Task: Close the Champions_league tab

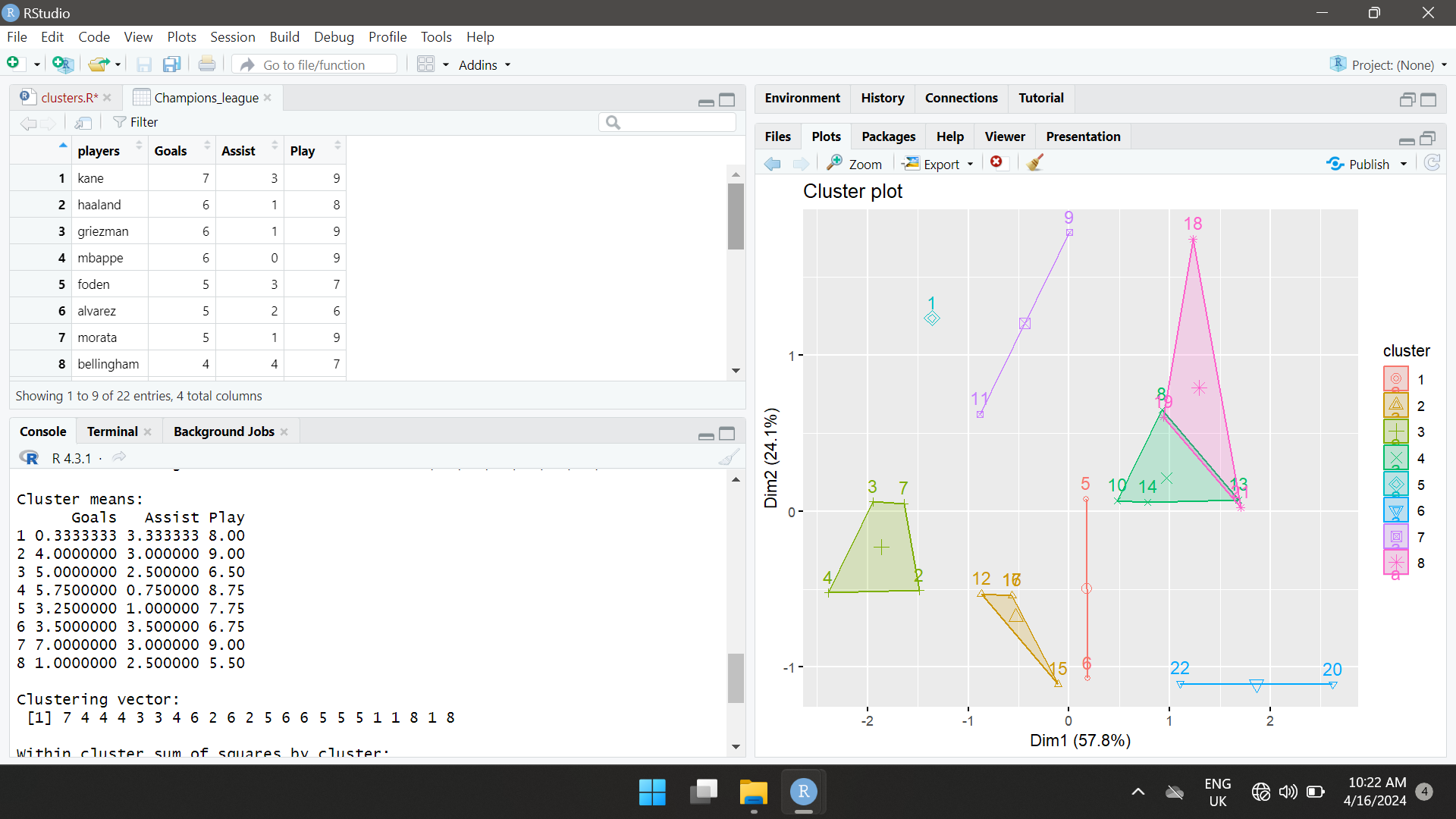Action: pyautogui.click(x=268, y=98)
